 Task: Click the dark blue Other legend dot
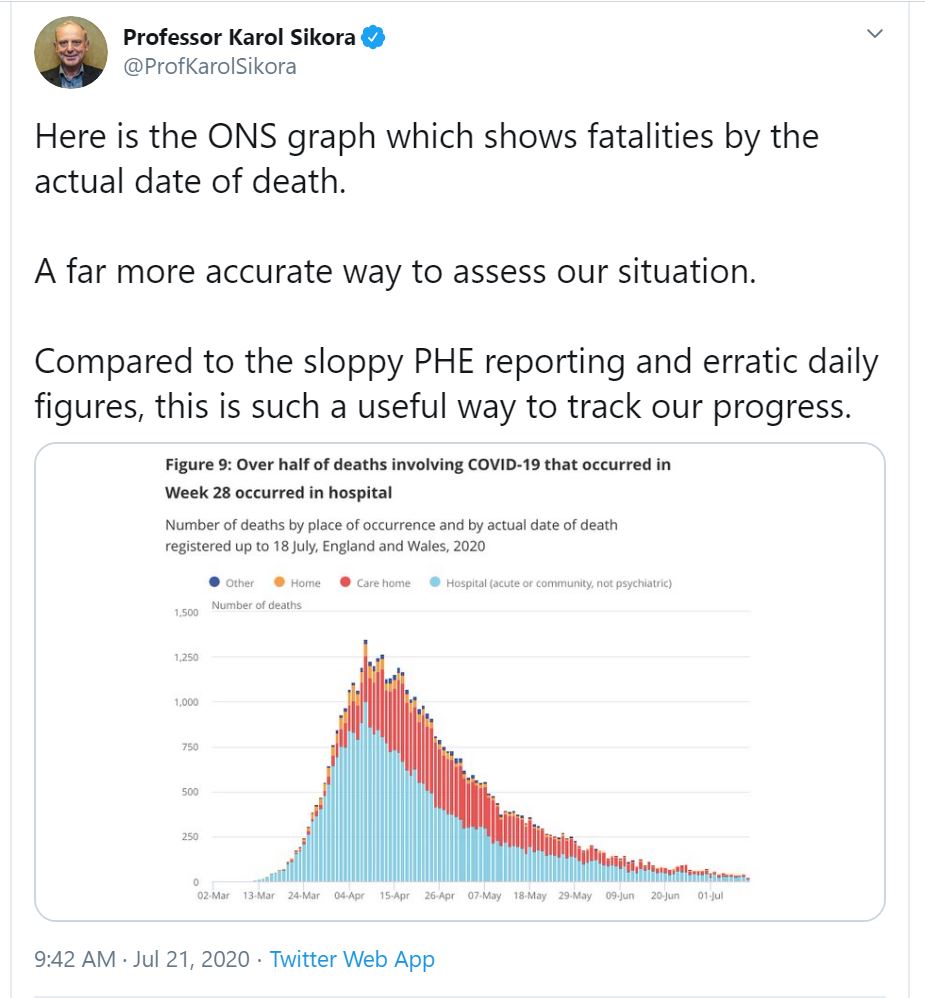click(213, 582)
